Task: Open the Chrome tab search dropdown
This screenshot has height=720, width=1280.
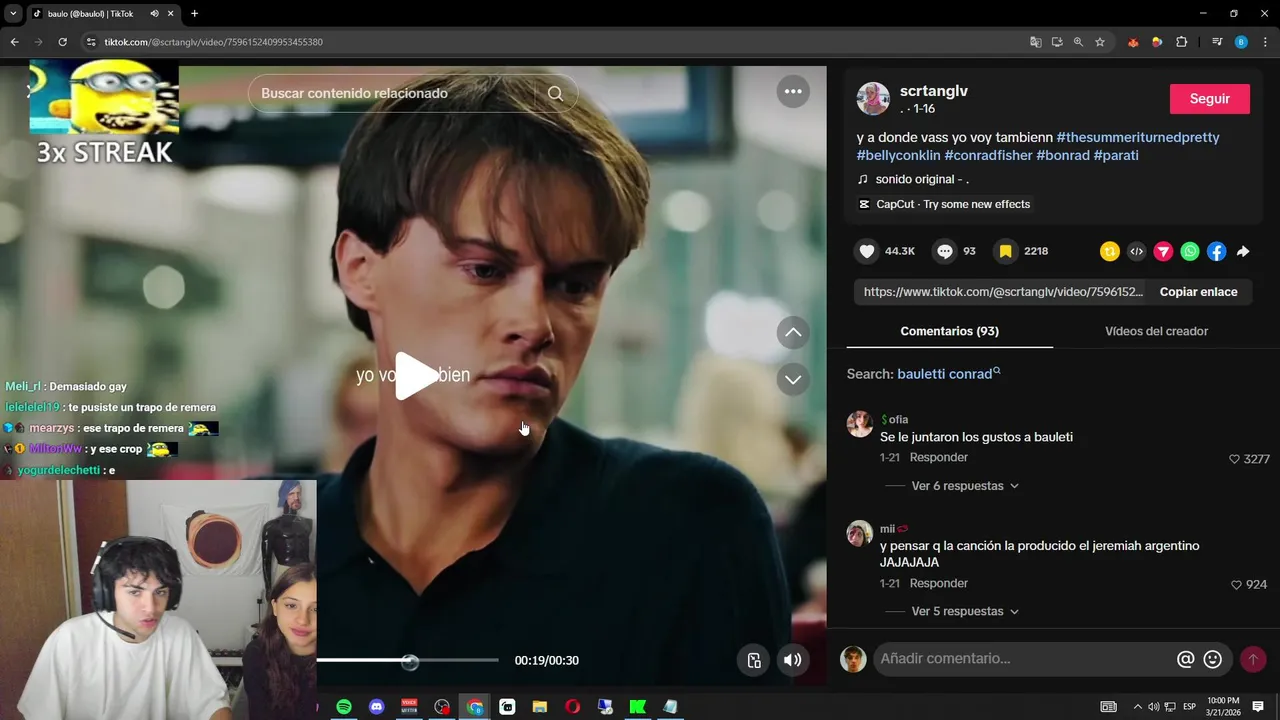Action: 13,14
